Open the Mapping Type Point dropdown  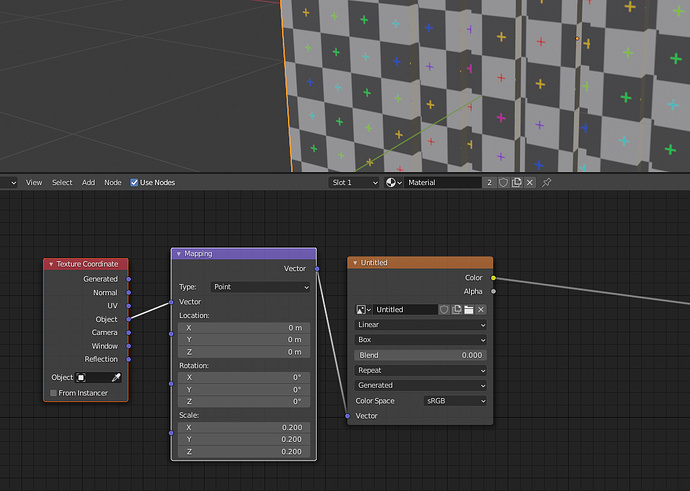click(261, 287)
